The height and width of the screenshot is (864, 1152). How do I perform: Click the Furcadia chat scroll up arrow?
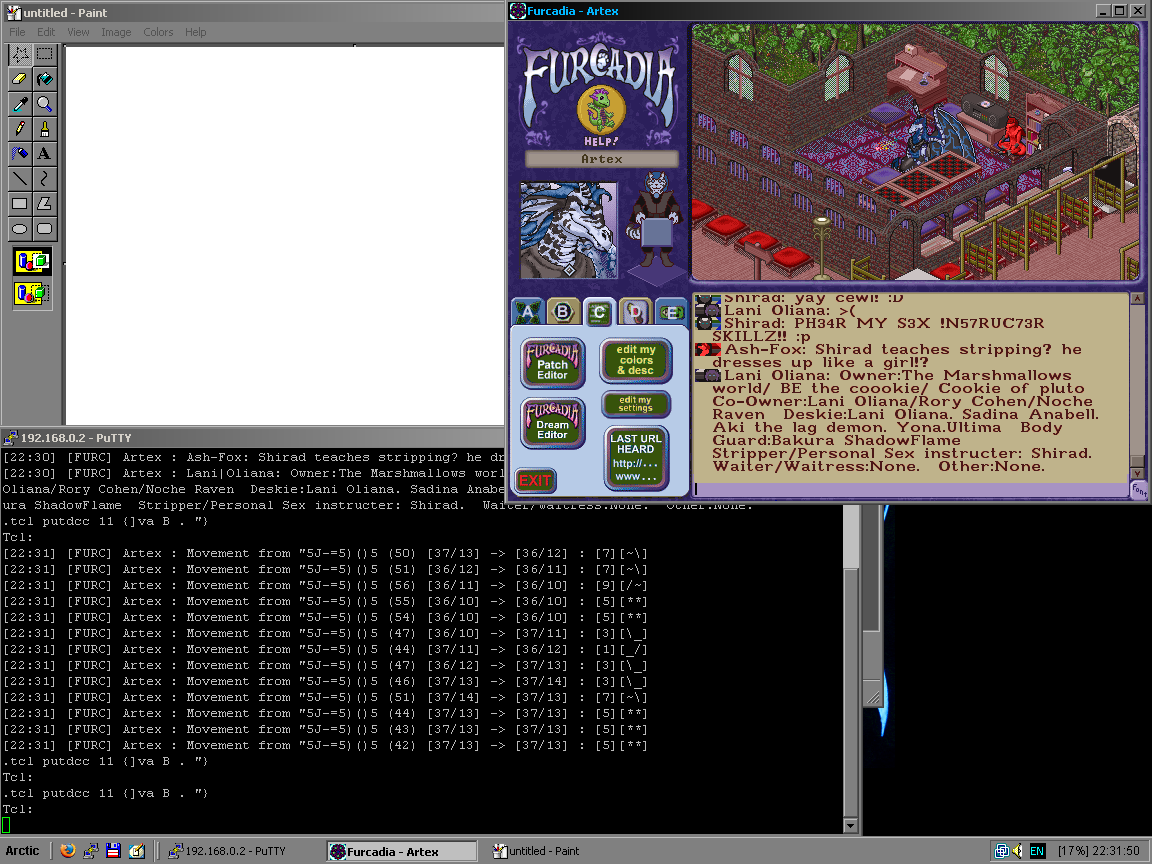1137,299
